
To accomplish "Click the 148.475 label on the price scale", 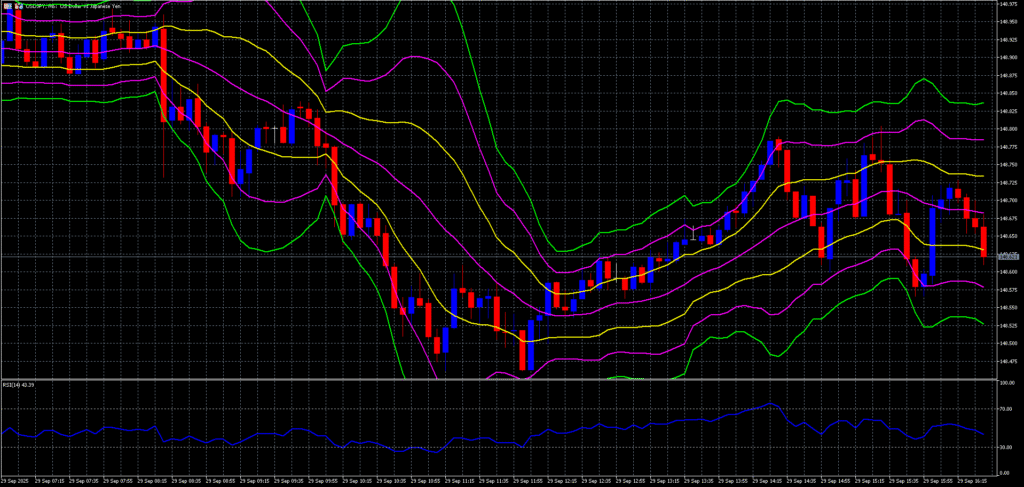I will [1009, 361].
